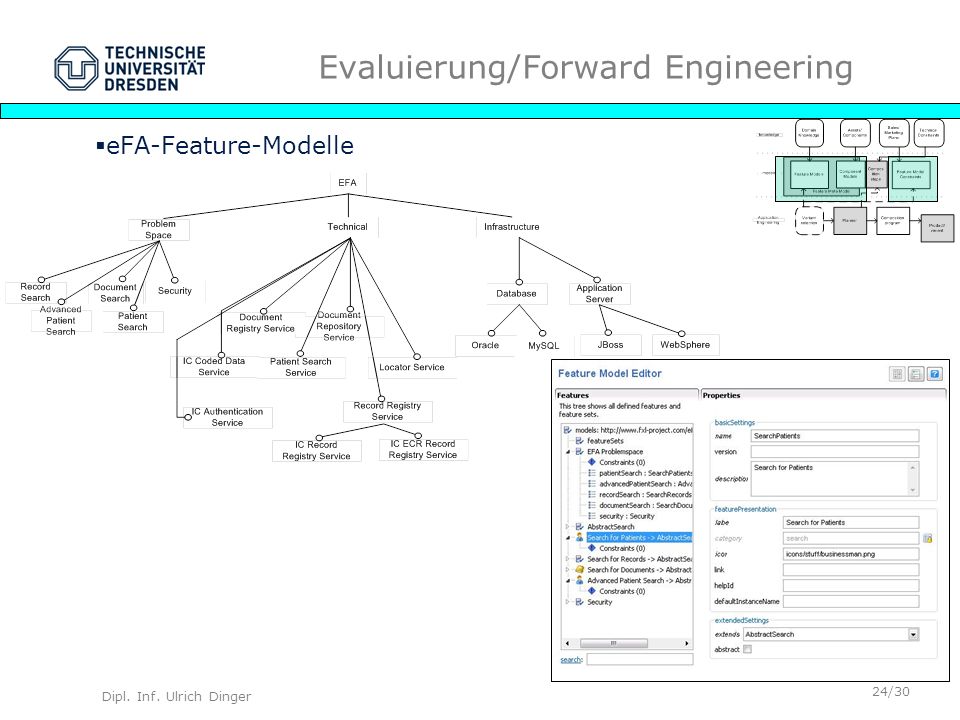Focus the search input field below the tree

coord(640,659)
